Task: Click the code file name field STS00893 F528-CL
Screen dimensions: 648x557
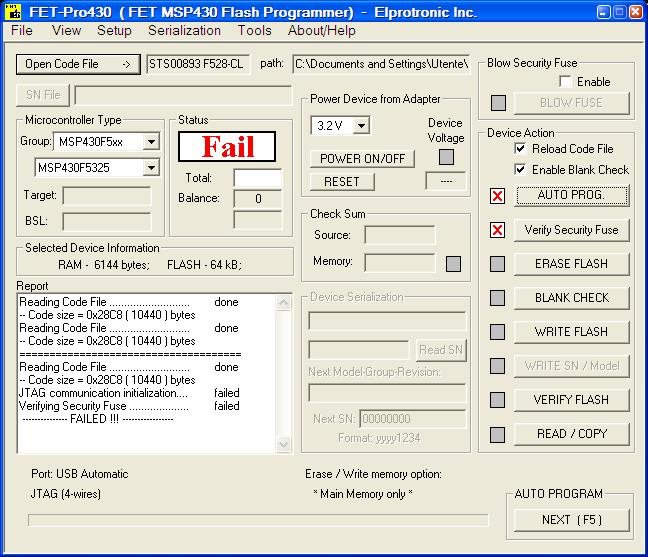Action: 198,64
